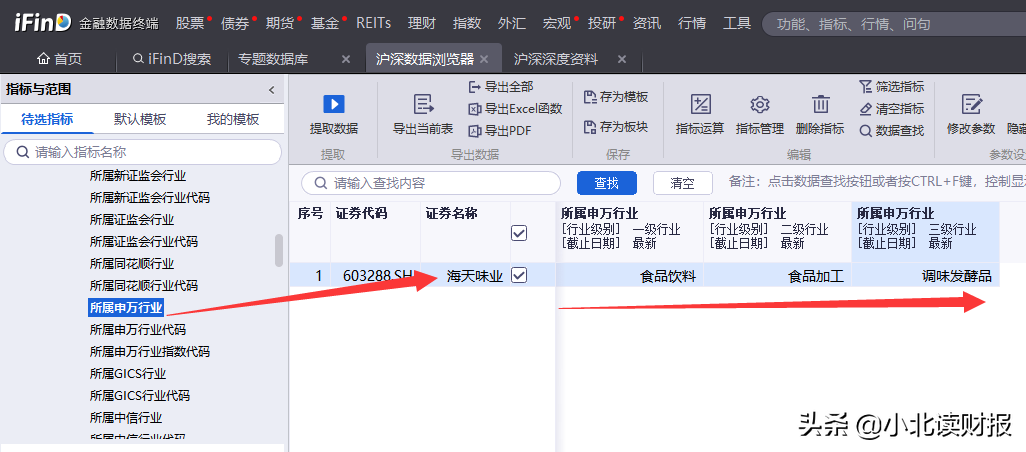Switch to the iFinD搜索 tab
1026x452 pixels.
tap(172, 60)
